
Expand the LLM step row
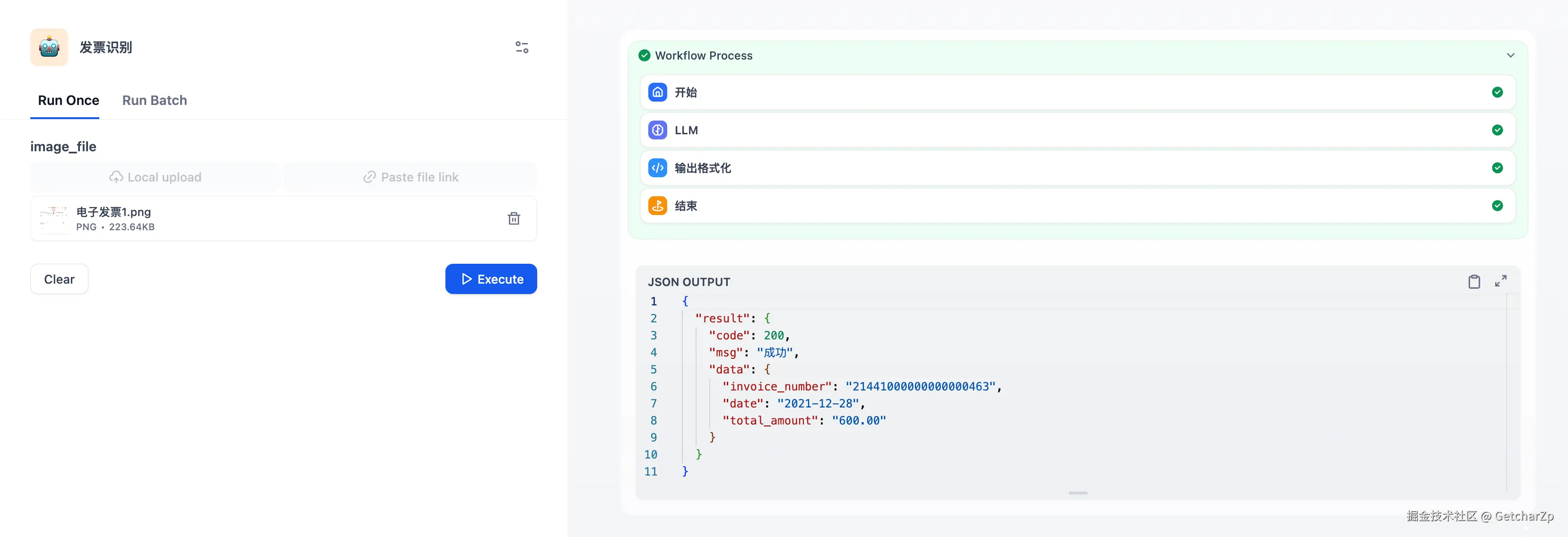click(1076, 130)
